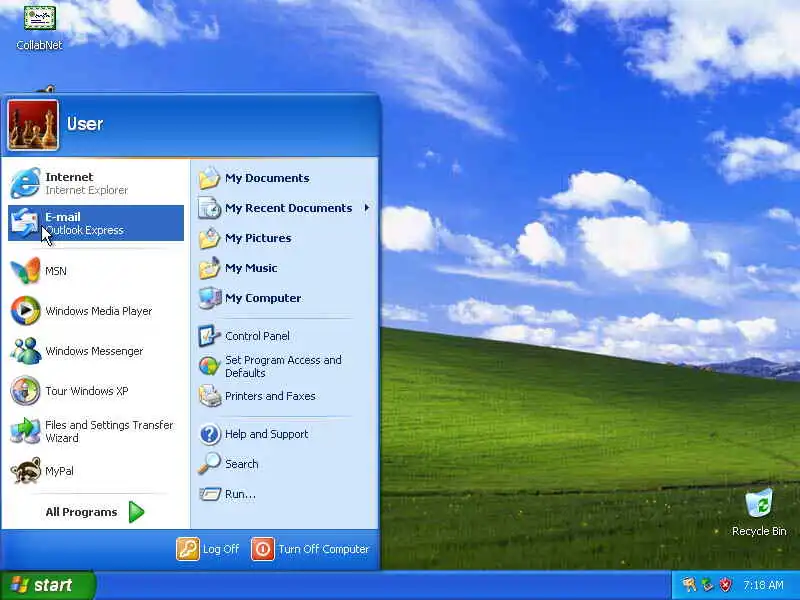800x600 pixels.
Task: Click the leftmost system tray icon
Action: (x=689, y=585)
